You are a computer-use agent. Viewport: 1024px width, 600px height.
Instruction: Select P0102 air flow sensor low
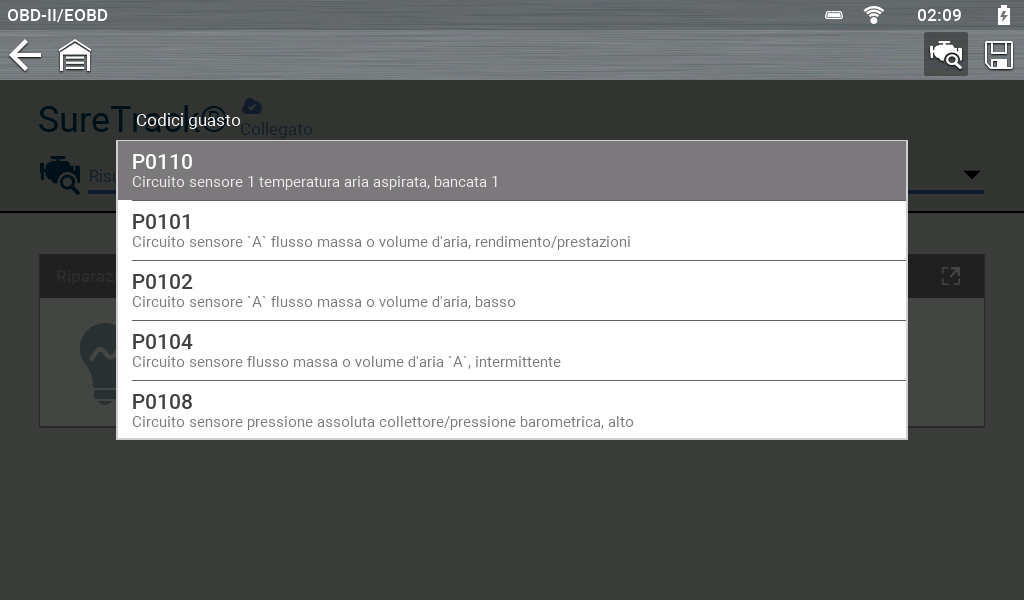point(511,291)
